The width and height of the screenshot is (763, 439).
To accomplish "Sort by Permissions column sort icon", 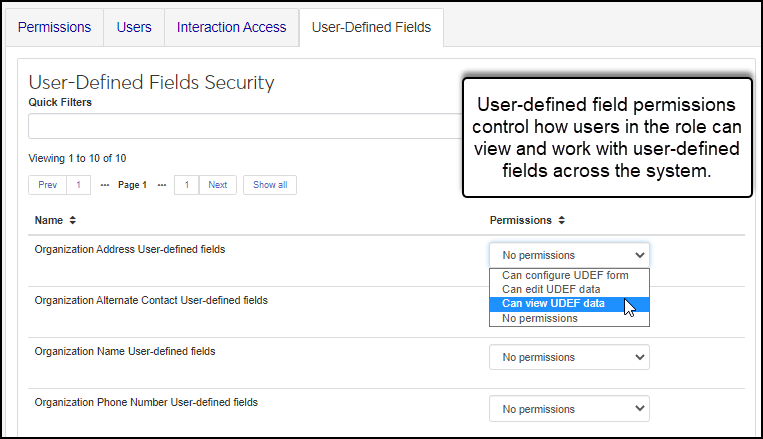I will (562, 220).
